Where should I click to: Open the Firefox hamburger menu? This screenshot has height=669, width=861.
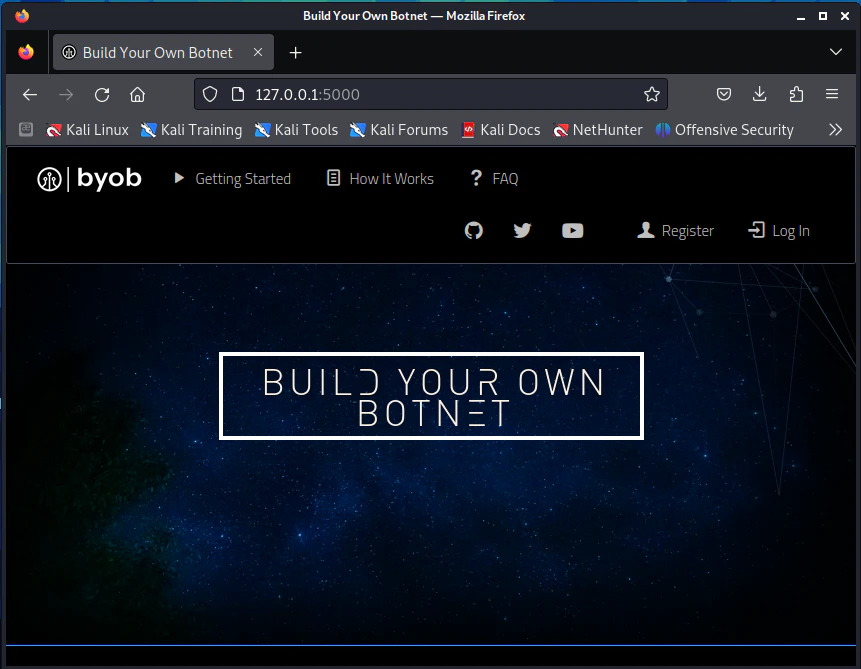832,94
